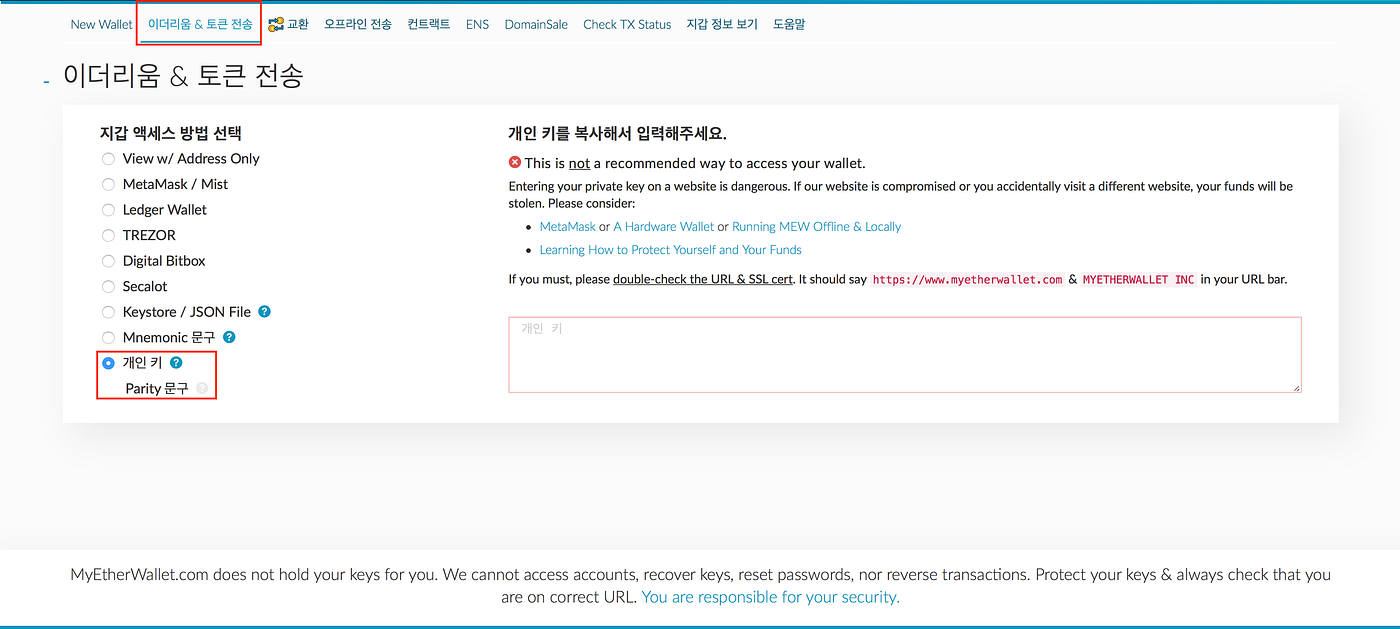Open the Keystore / JSON File help icon

pyautogui.click(x=264, y=311)
